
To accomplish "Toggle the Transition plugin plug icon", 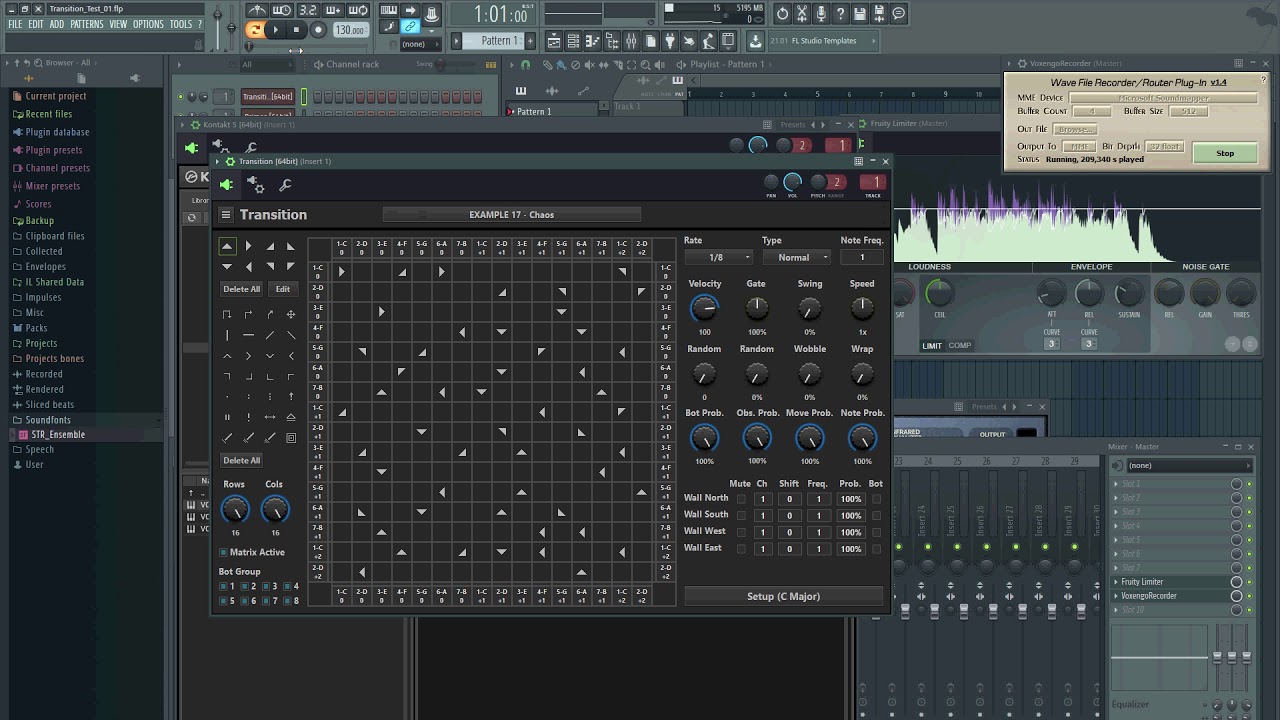I will [x=226, y=185].
